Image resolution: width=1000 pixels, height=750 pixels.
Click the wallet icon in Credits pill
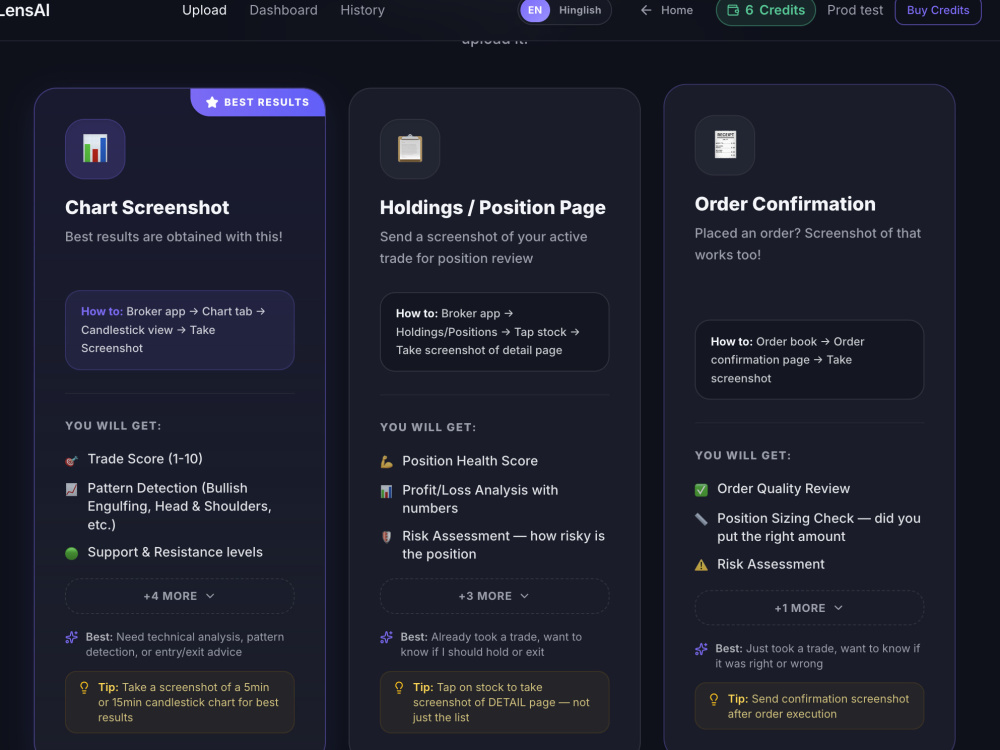(733, 10)
